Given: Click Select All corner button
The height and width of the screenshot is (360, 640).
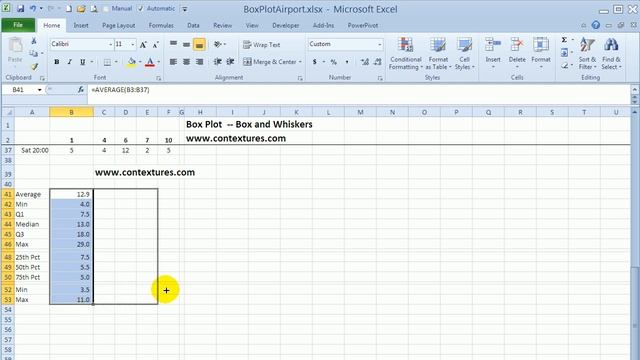Looking at the screenshot, I should (x=8, y=112).
